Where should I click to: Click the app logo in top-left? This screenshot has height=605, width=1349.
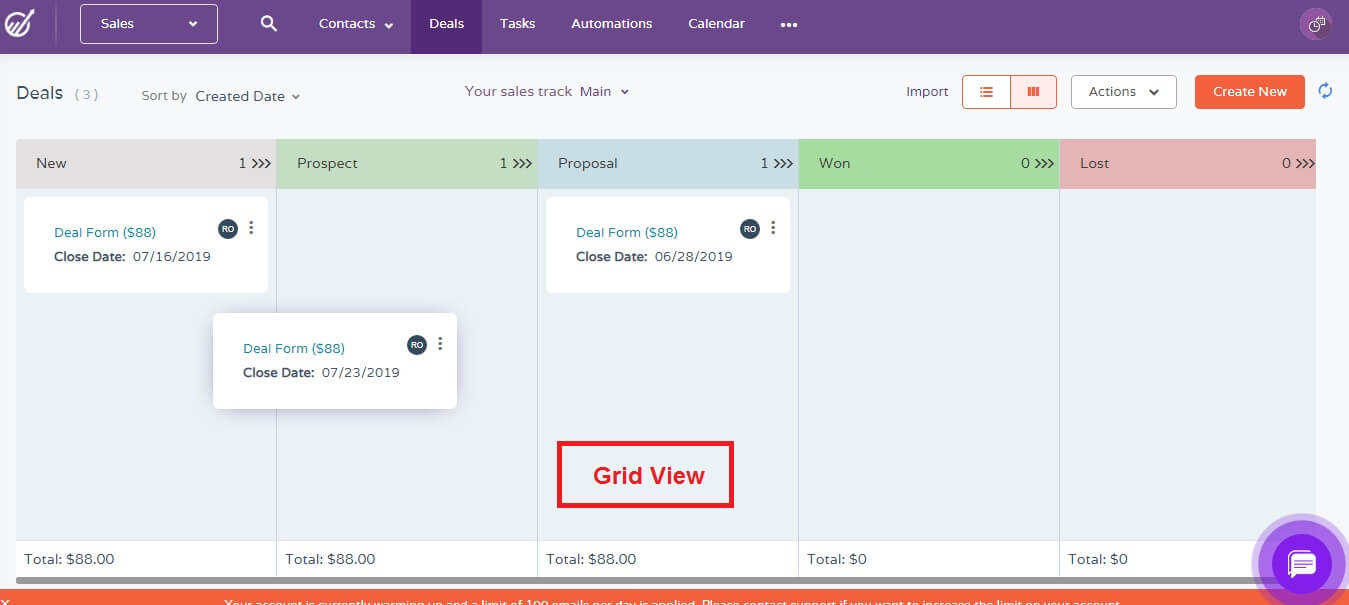(20, 24)
